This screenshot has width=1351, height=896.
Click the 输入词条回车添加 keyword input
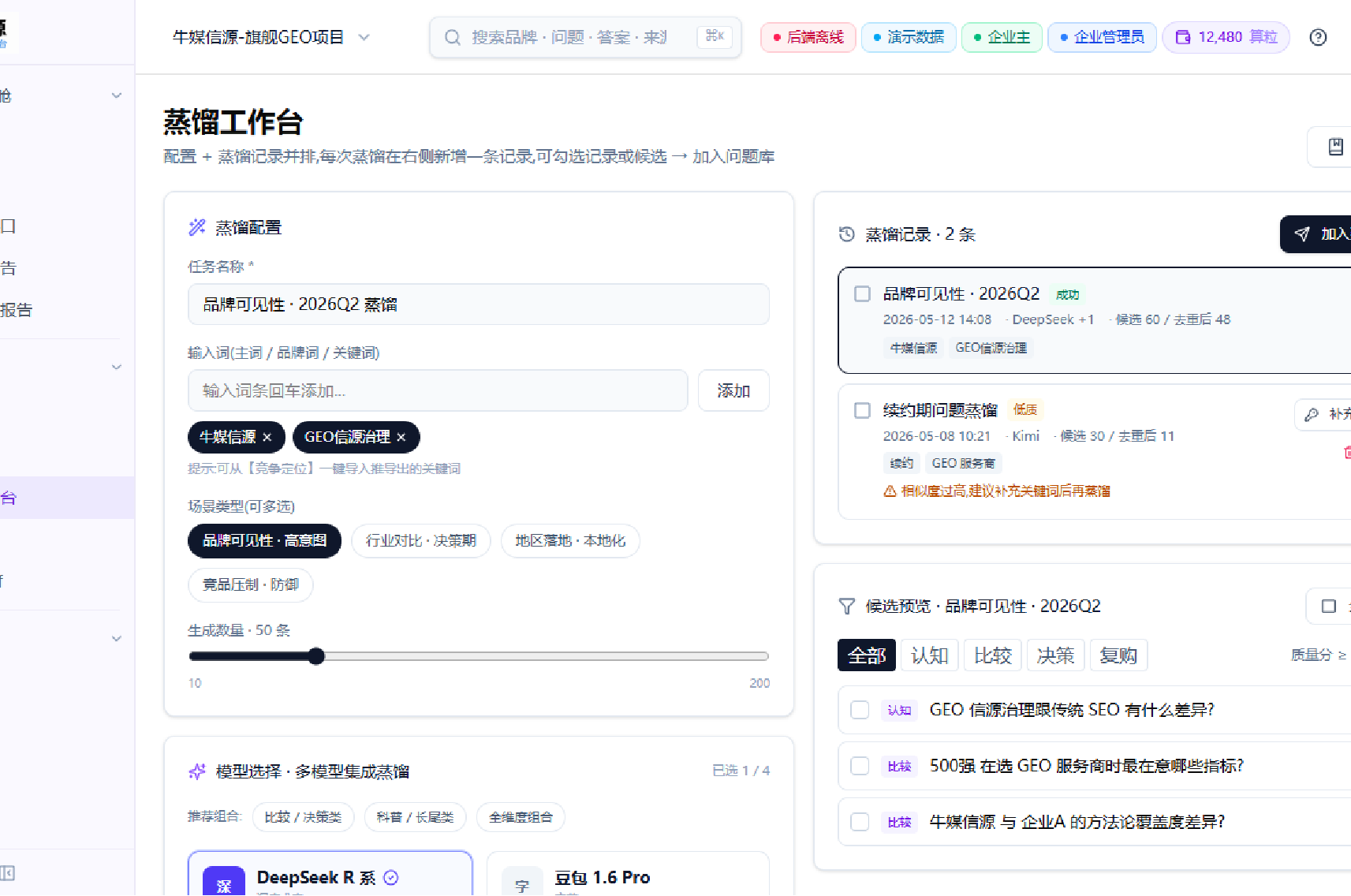click(438, 390)
